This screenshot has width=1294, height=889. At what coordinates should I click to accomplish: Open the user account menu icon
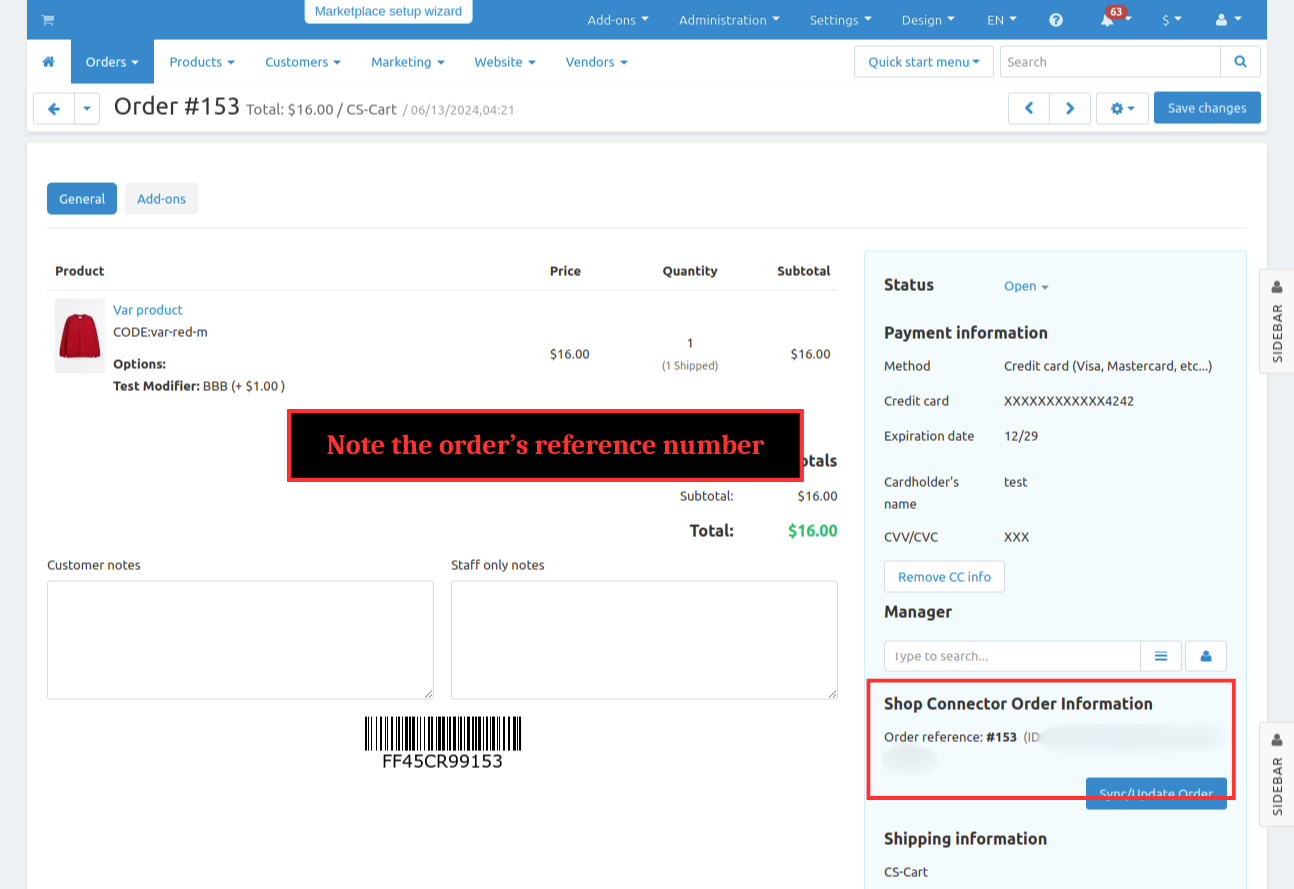coord(1228,20)
